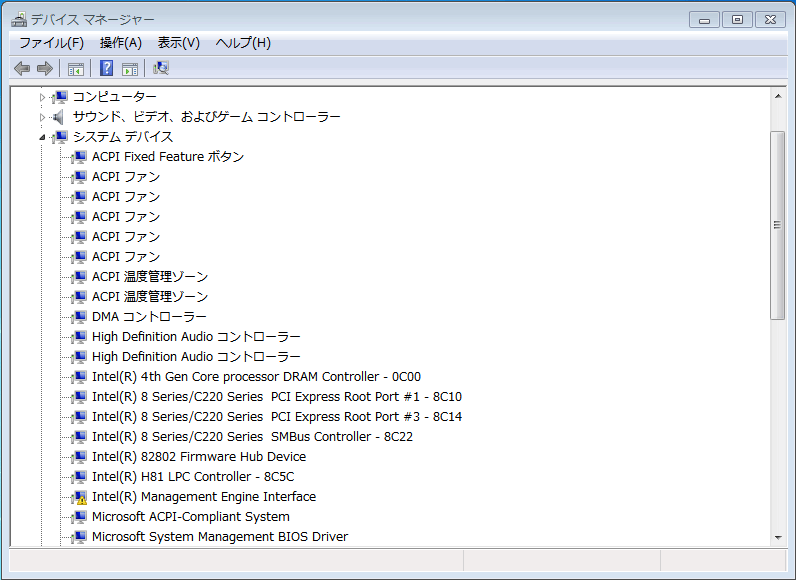Open the 操作(A) menu
The image size is (796, 580).
pos(121,43)
